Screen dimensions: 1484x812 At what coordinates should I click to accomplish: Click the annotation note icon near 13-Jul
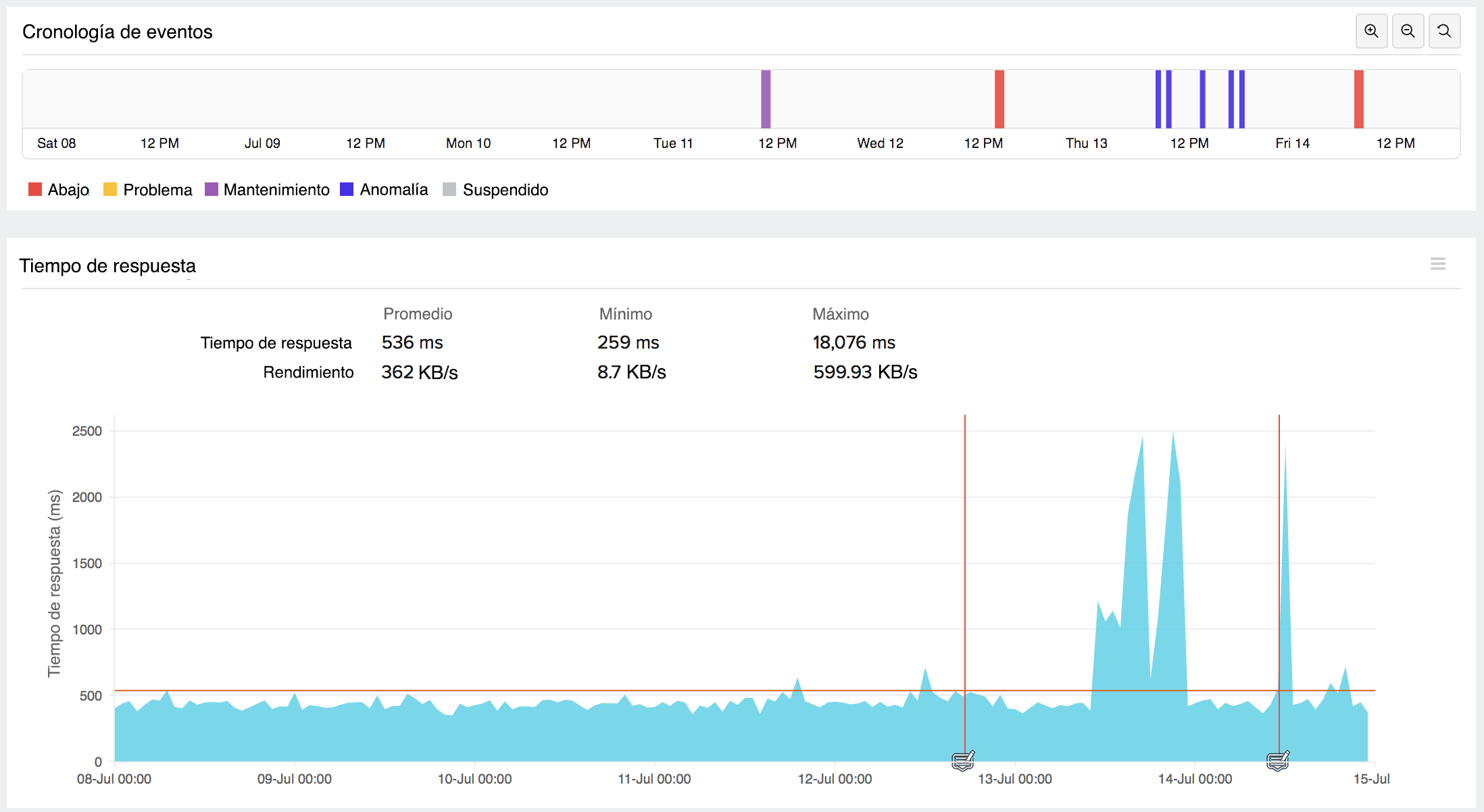click(963, 761)
